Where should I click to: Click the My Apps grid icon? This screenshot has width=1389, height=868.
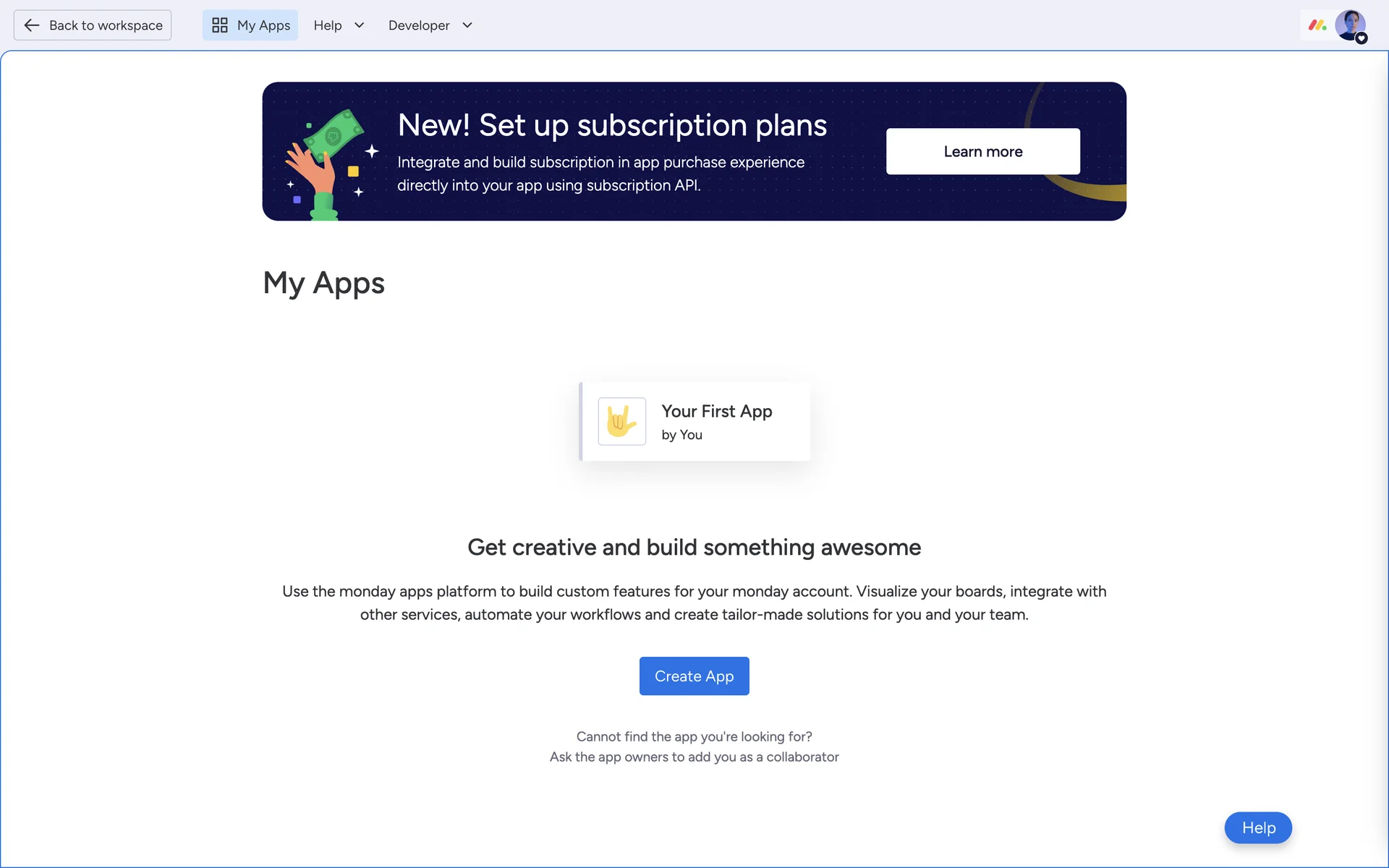(x=220, y=25)
